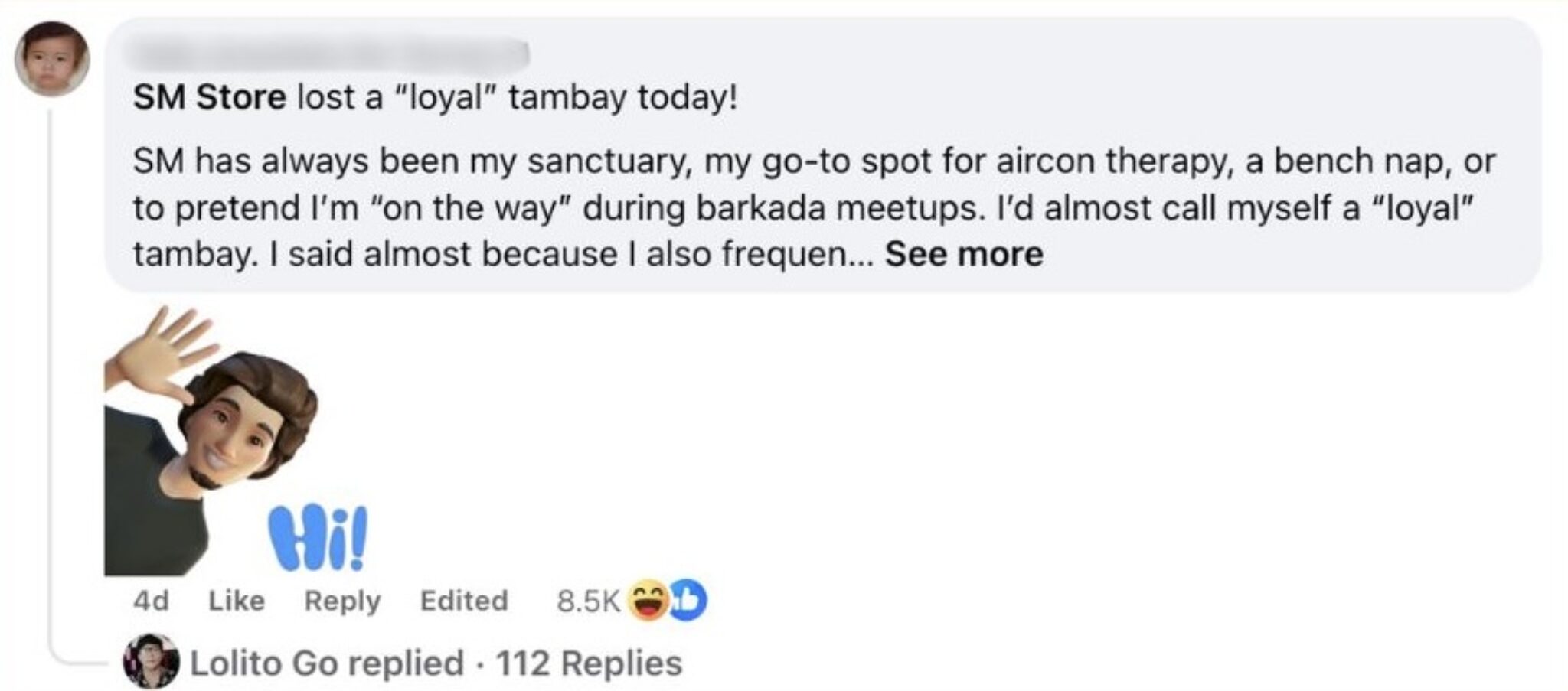
Task: Click the laughing Haha reaction emoji
Action: pyautogui.click(x=647, y=601)
